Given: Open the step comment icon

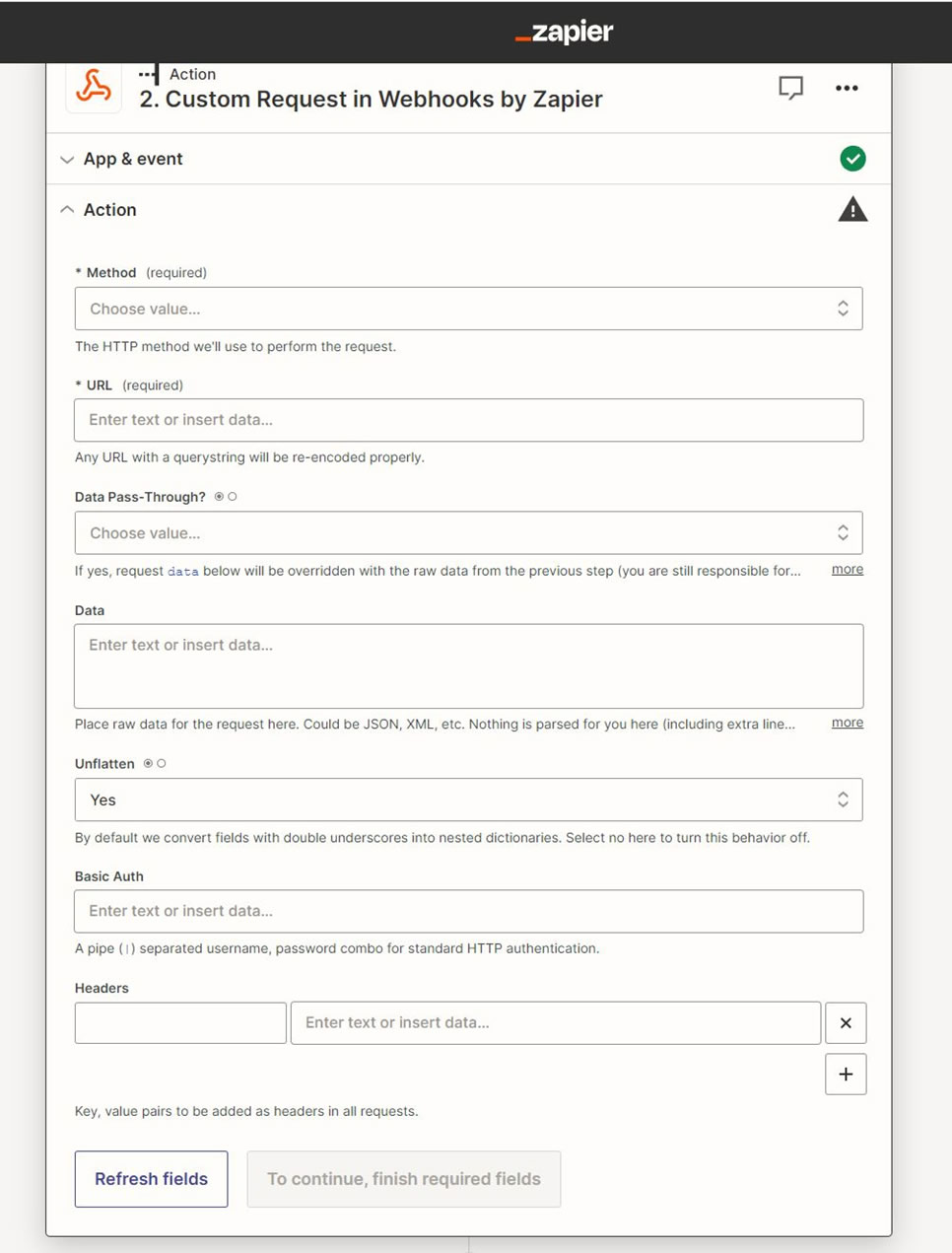Looking at the screenshot, I should click(790, 88).
